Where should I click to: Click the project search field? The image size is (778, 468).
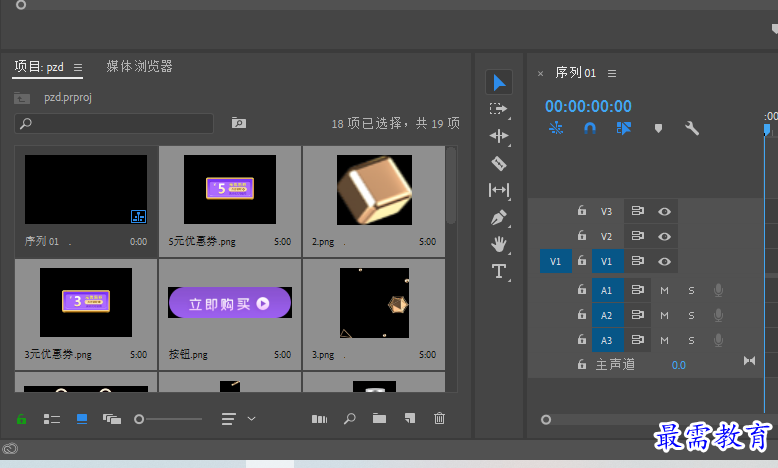[x=114, y=123]
